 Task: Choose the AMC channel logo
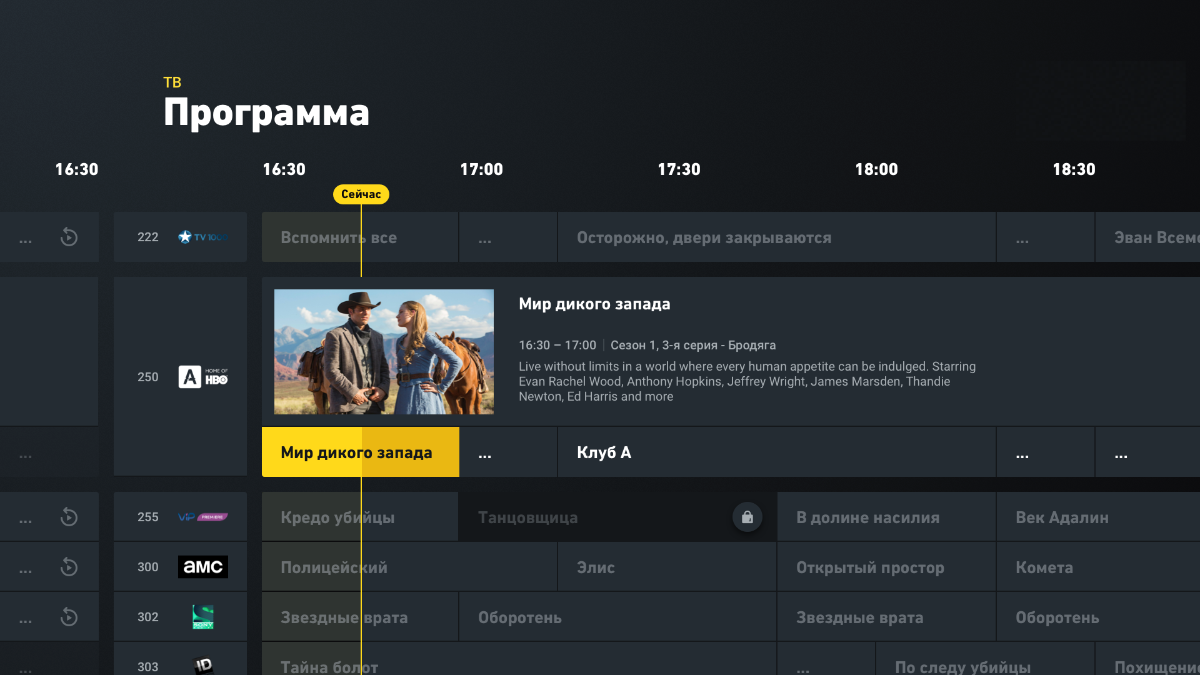(x=203, y=567)
